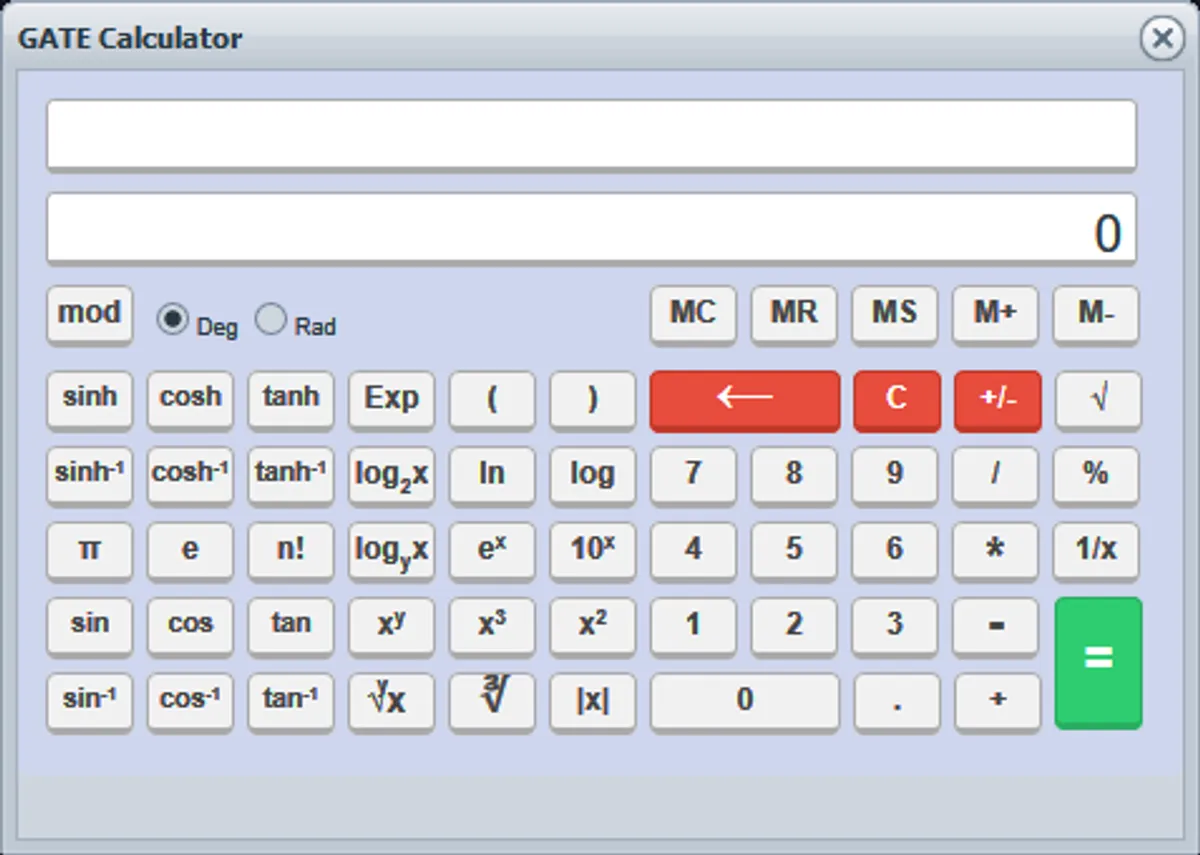Click the inverse sinh button
1200x855 pixels.
pos(89,475)
